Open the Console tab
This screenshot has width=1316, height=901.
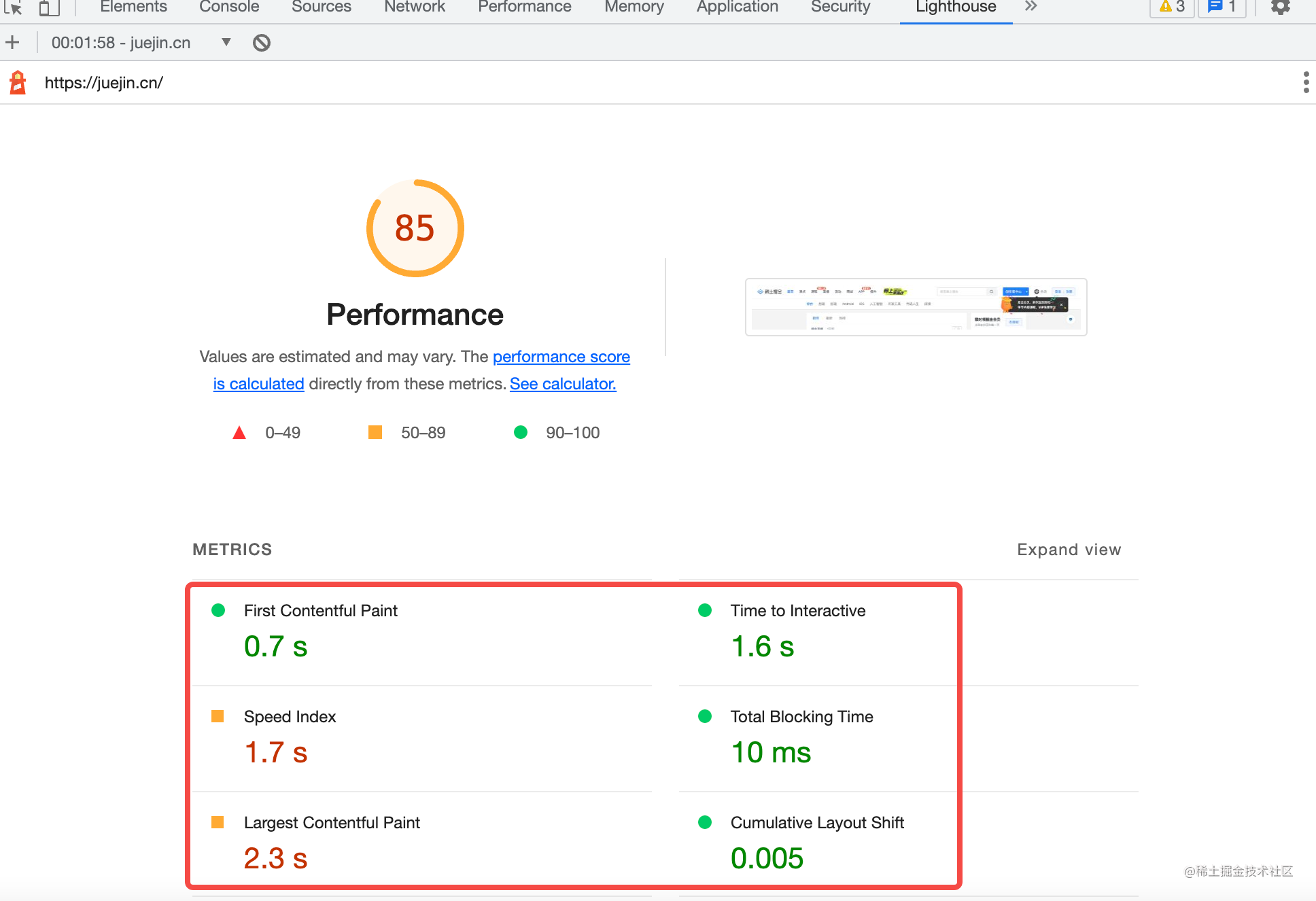[x=229, y=7]
